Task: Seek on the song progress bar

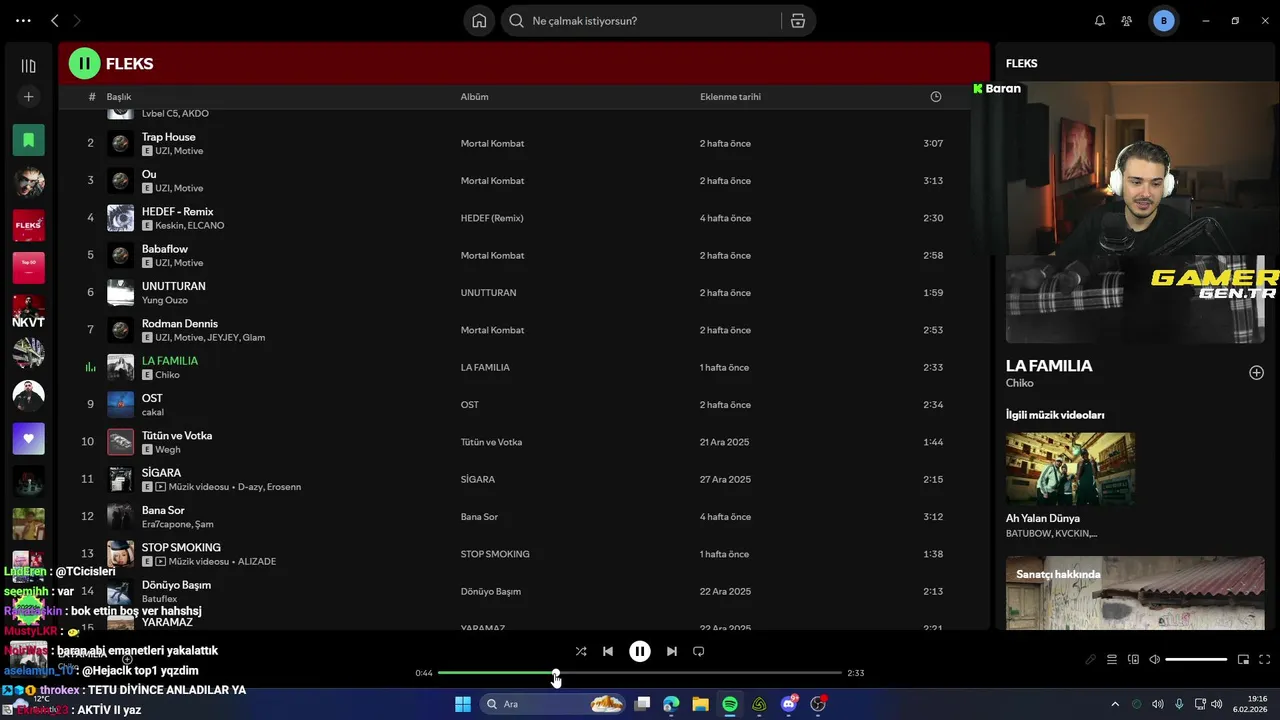Action: 640,673
